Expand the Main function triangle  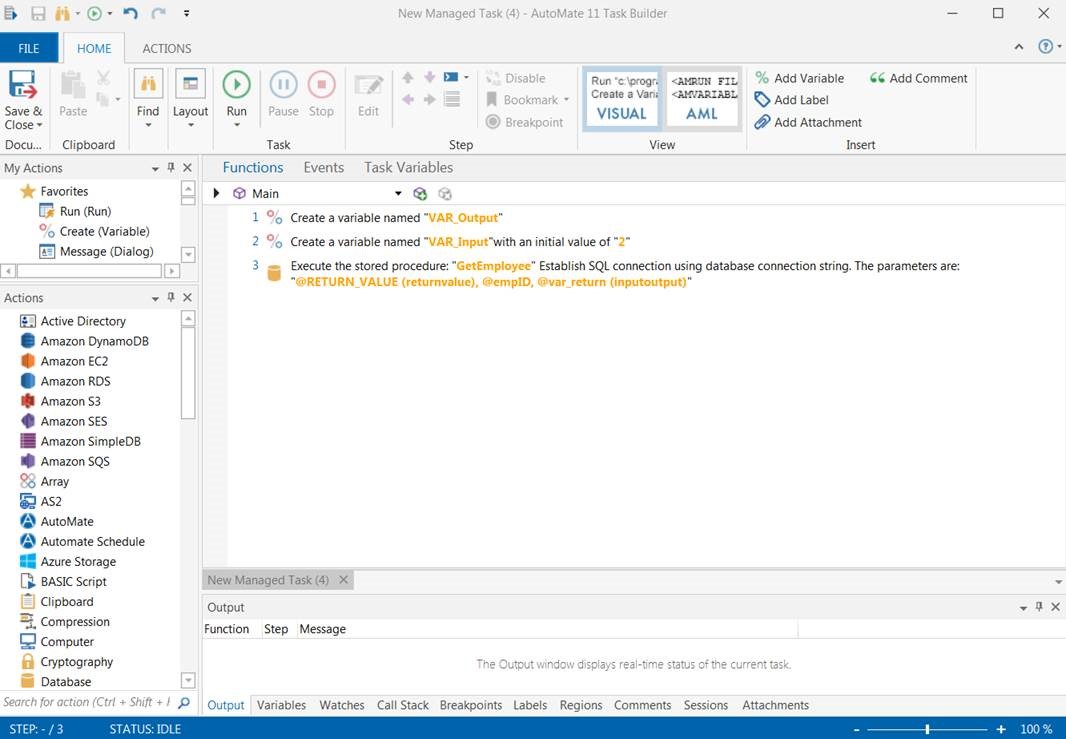[216, 193]
